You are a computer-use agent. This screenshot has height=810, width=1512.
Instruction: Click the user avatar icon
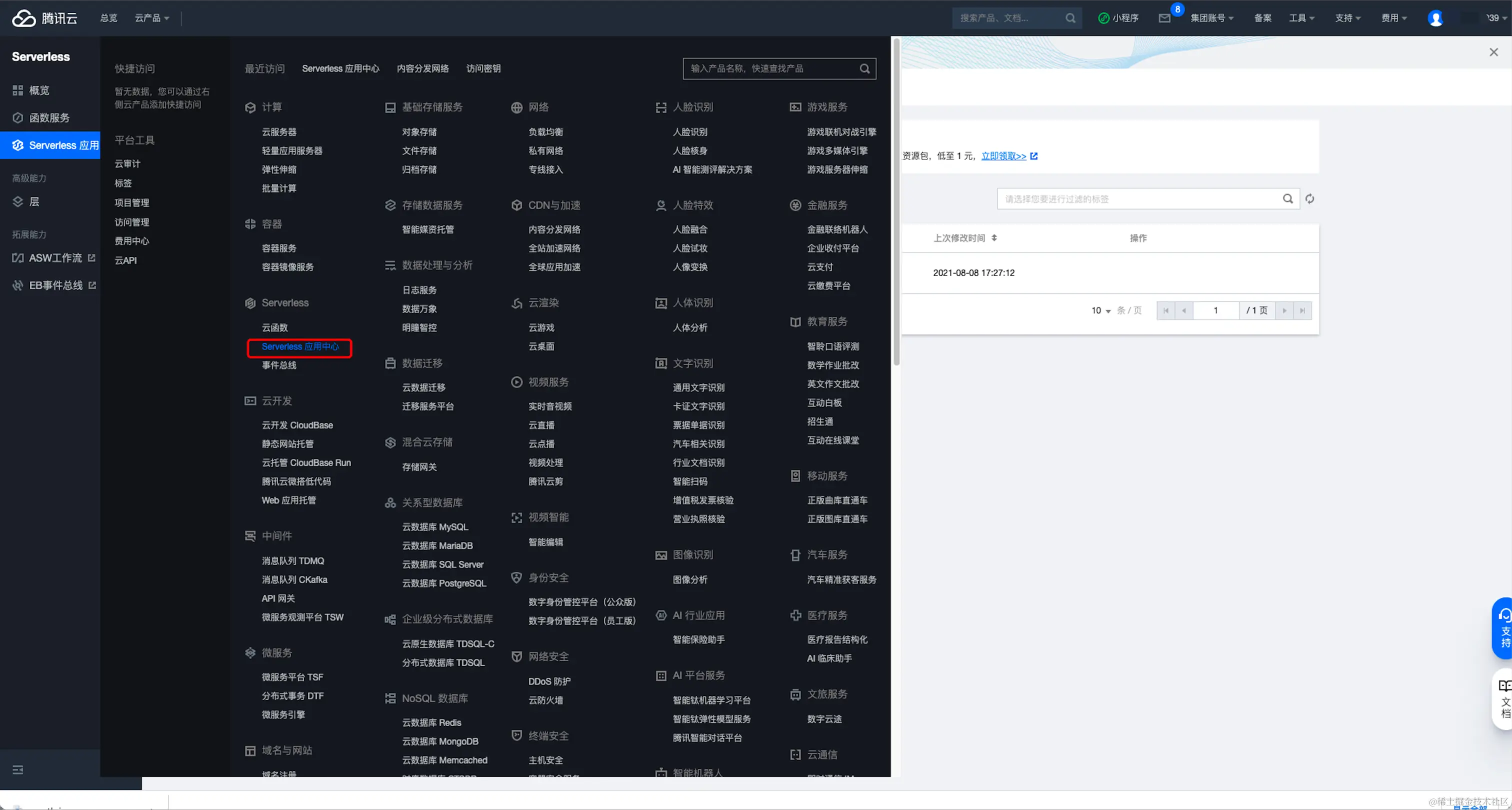point(1435,18)
